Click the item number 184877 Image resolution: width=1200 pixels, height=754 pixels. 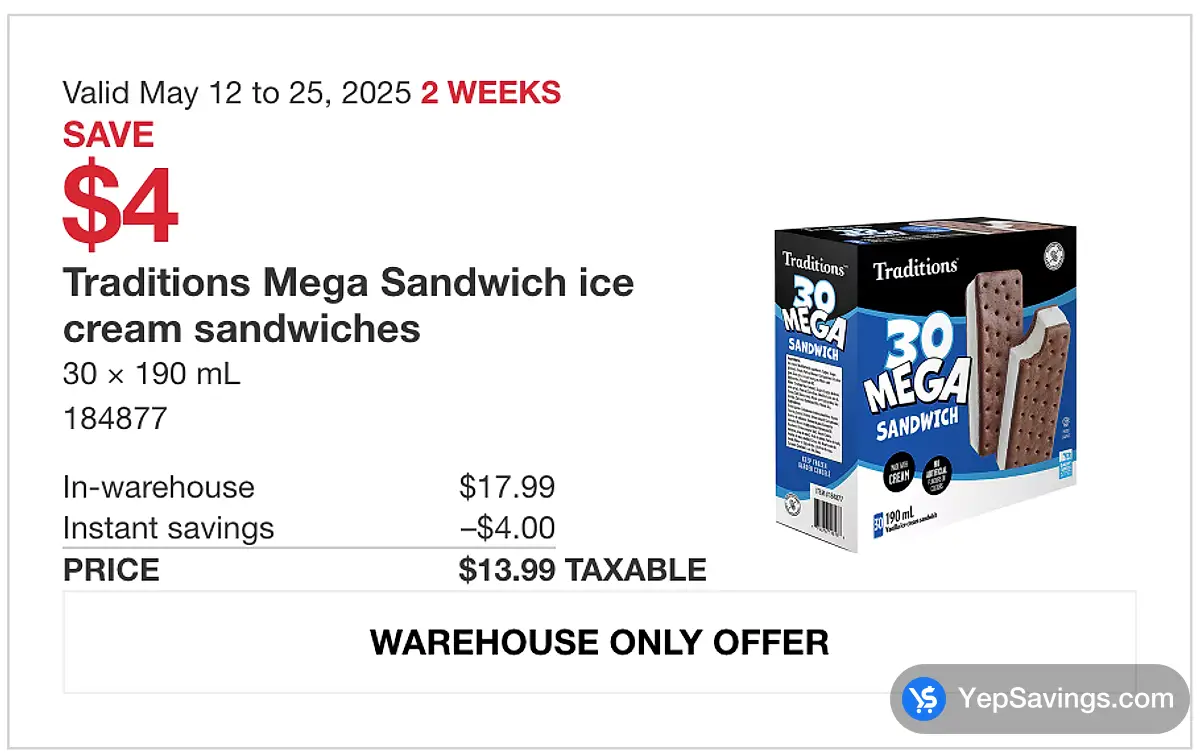click(x=115, y=418)
